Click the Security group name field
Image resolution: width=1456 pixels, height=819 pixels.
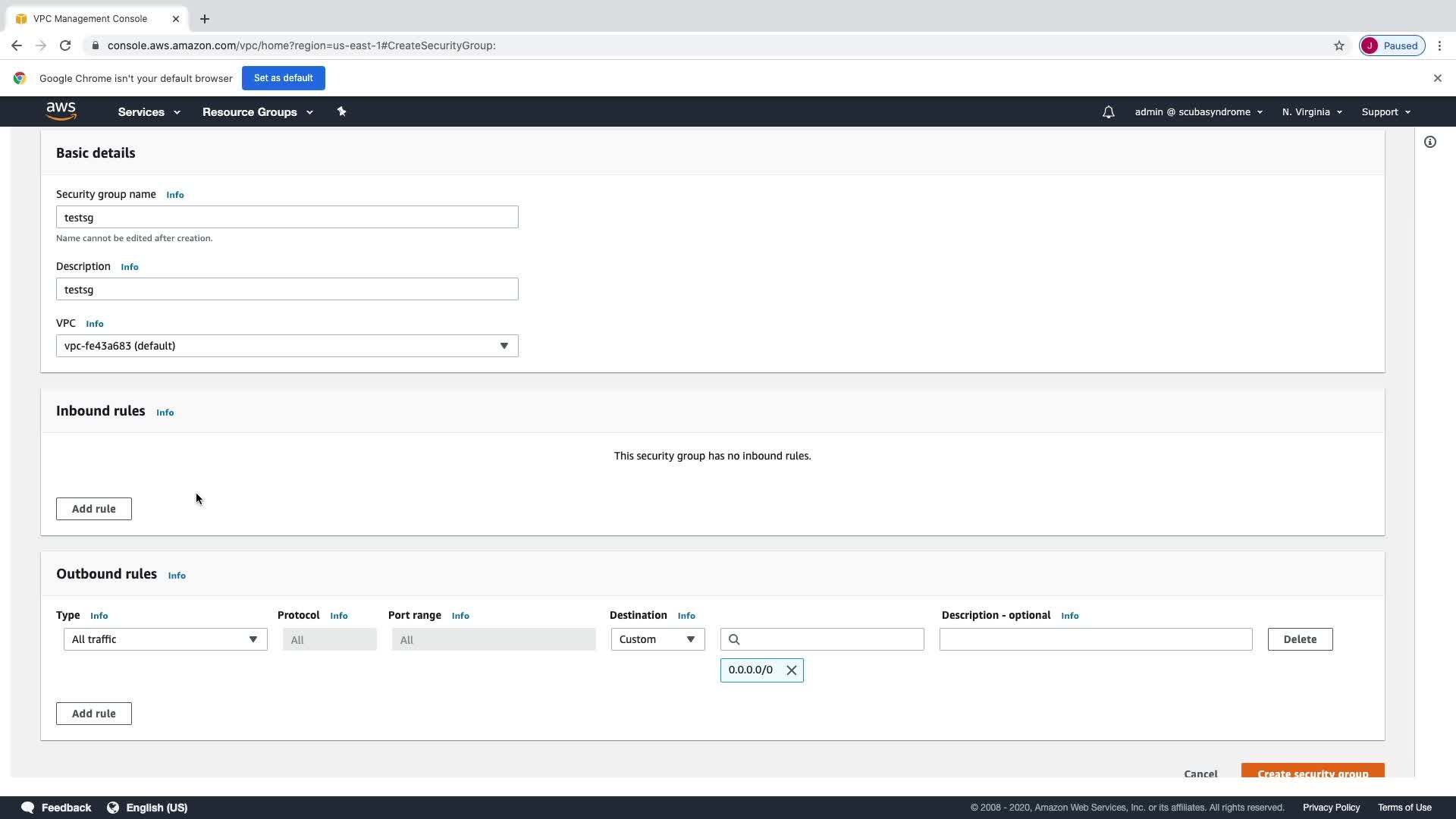(x=287, y=218)
